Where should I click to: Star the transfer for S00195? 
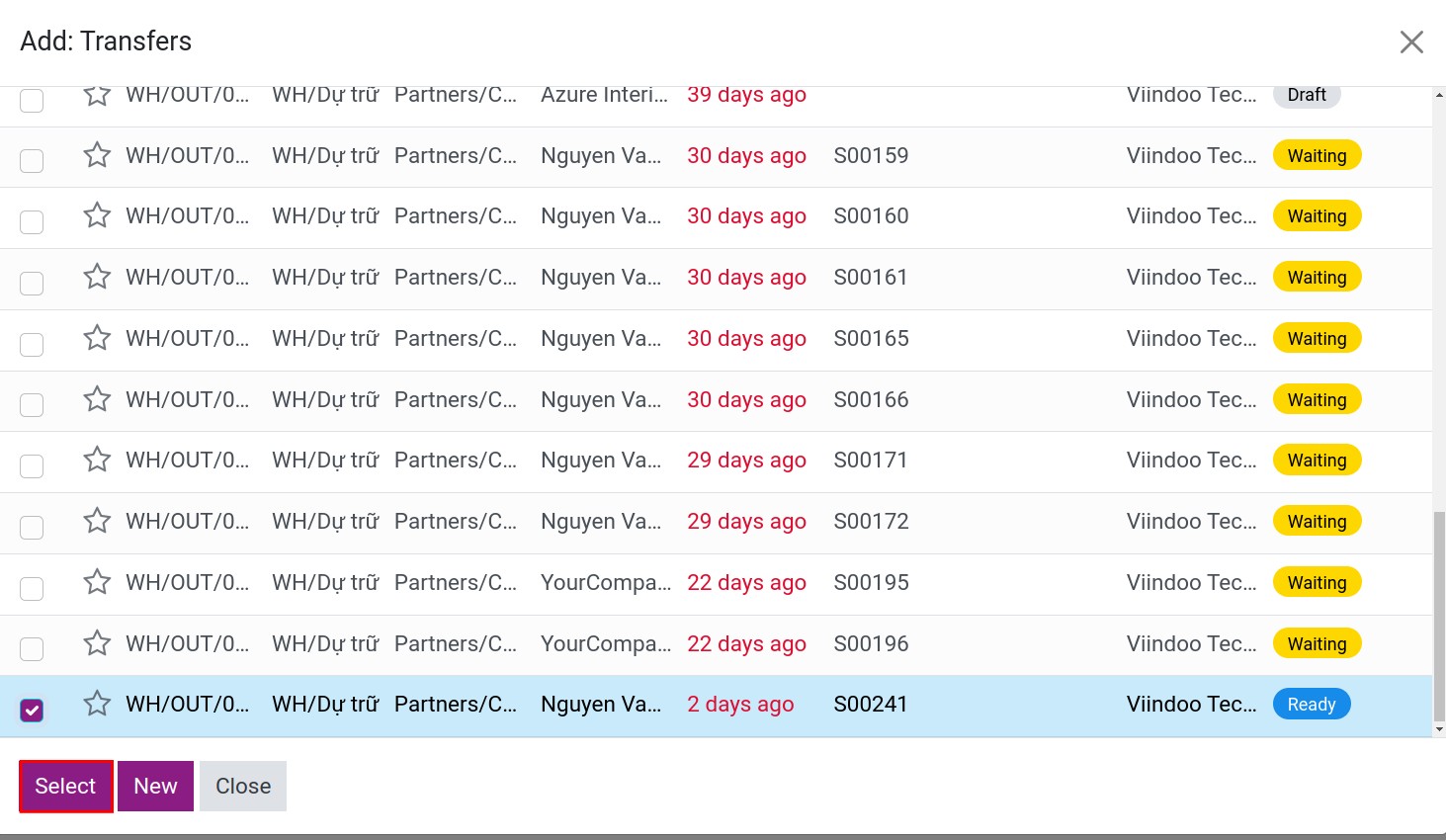tap(97, 582)
